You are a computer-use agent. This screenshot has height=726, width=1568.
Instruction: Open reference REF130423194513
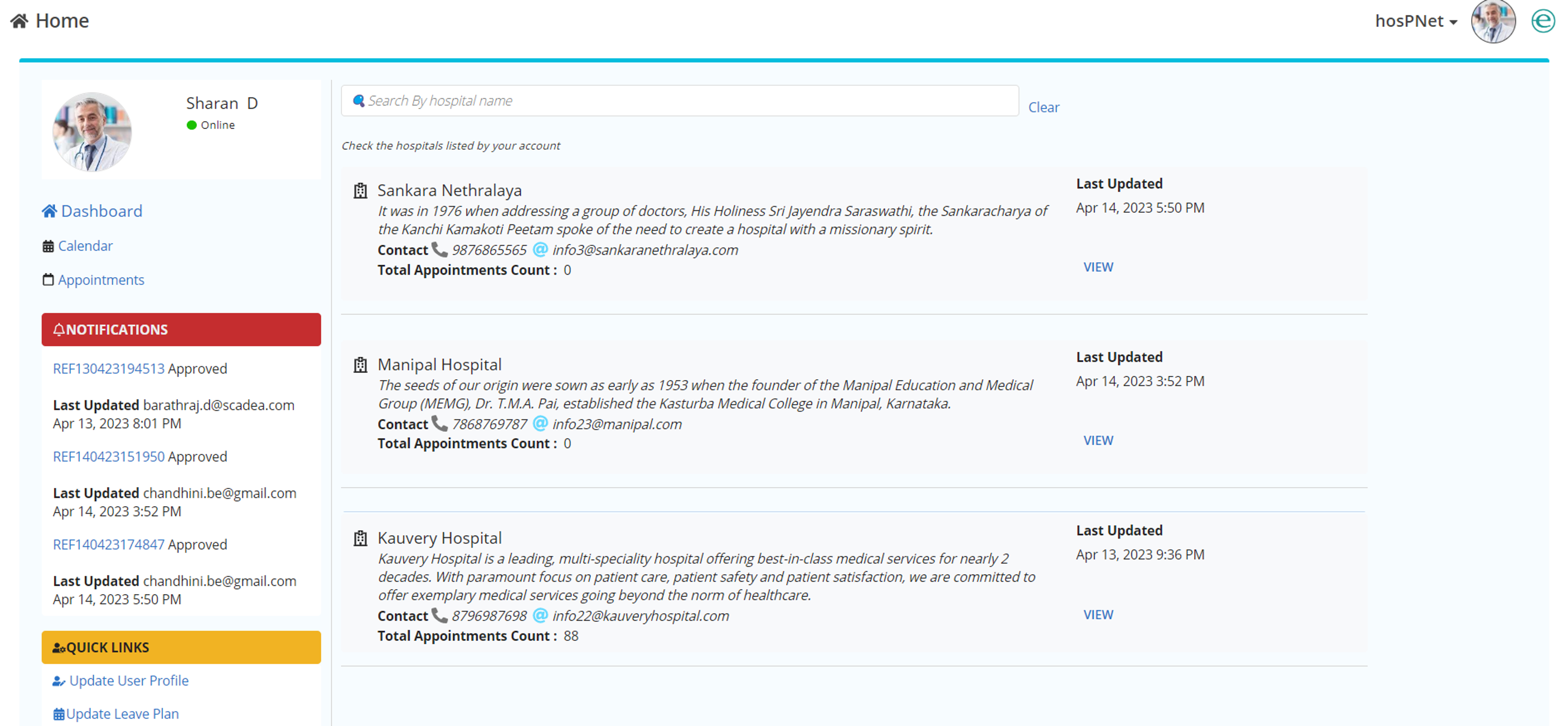pyautogui.click(x=108, y=369)
